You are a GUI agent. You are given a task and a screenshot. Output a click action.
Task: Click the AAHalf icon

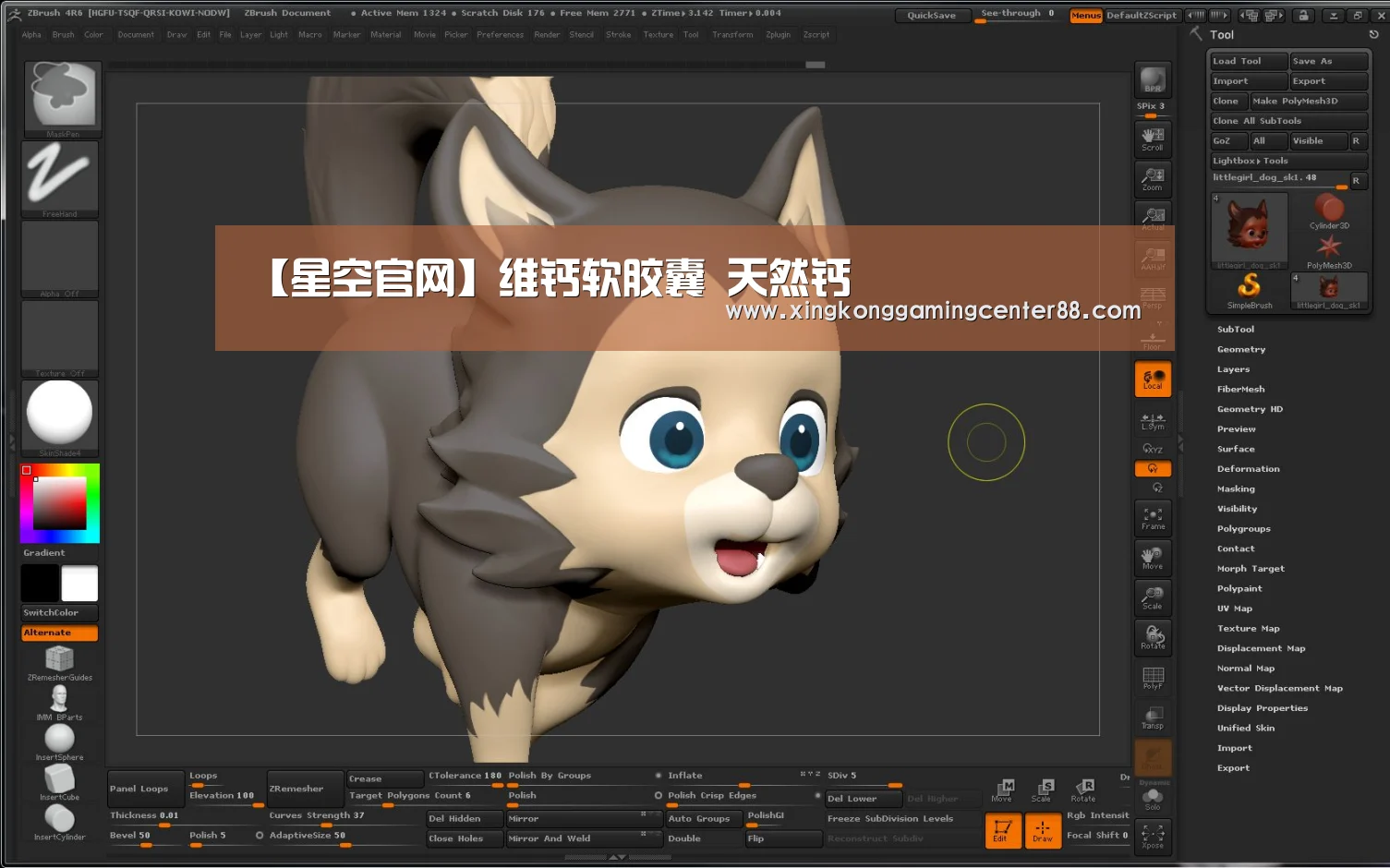click(1153, 259)
